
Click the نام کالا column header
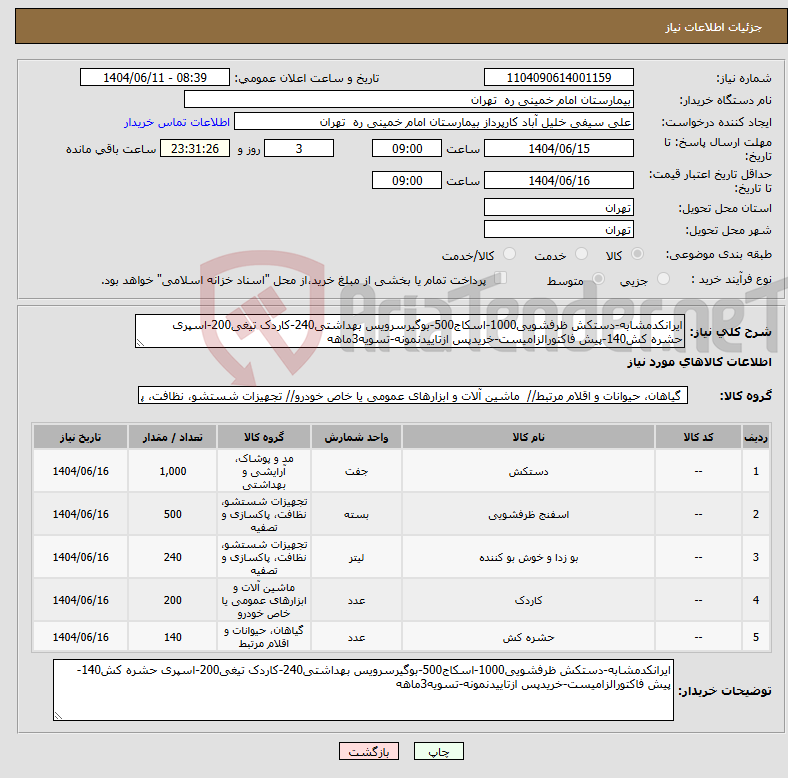[x=528, y=437]
